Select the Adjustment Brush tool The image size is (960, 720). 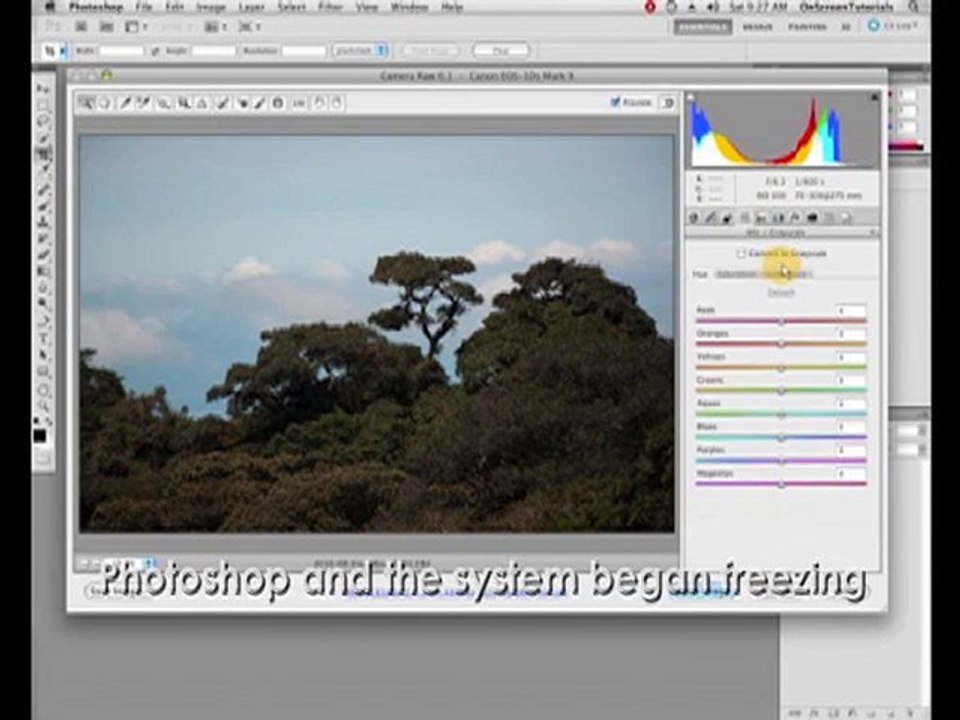[x=260, y=103]
